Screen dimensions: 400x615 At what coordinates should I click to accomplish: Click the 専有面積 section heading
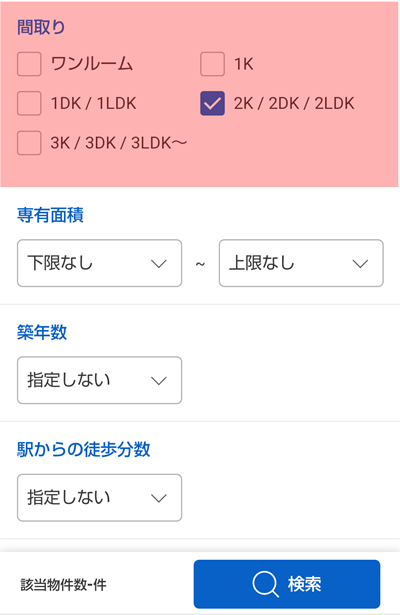(50, 215)
